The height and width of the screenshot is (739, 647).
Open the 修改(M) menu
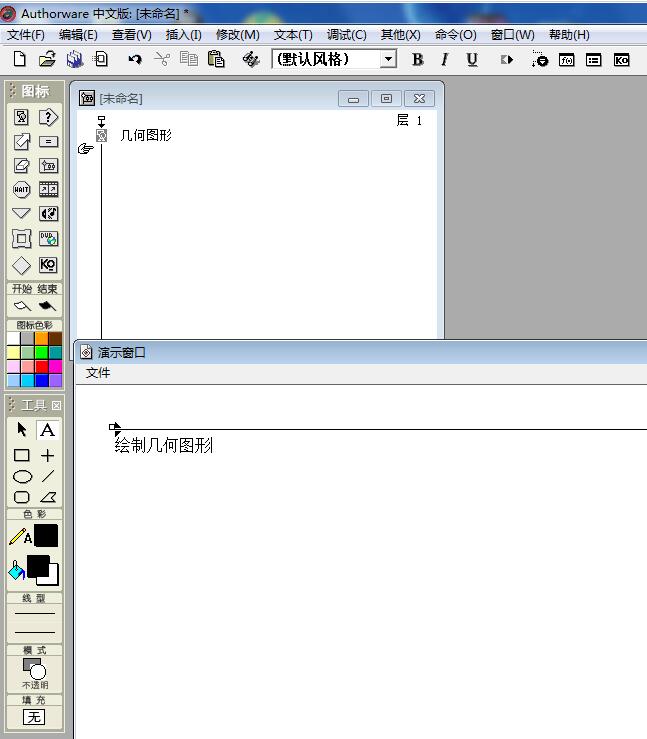tap(238, 35)
